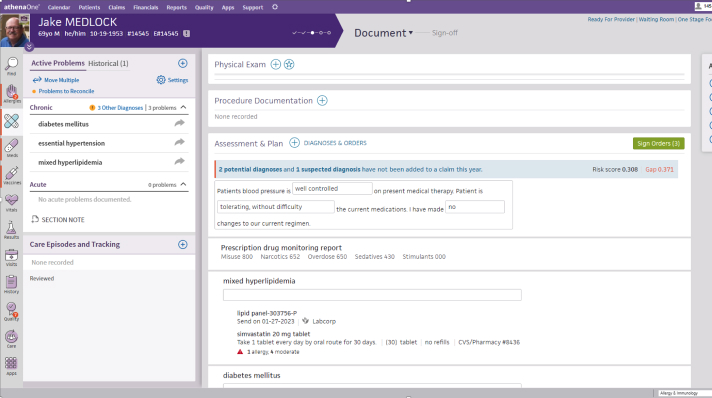Select the diabetes mellitus problem row
The image size is (712, 398).
click(109, 124)
